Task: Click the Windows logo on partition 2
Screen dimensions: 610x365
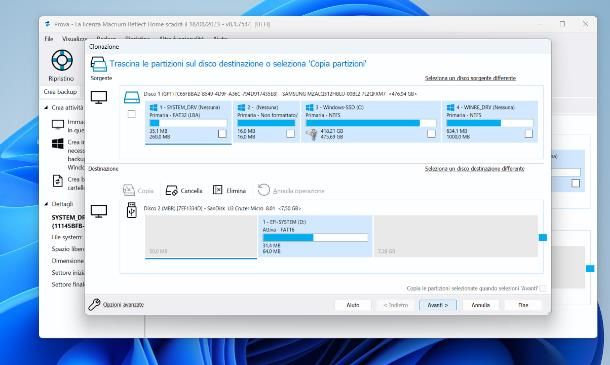Action: (x=241, y=107)
